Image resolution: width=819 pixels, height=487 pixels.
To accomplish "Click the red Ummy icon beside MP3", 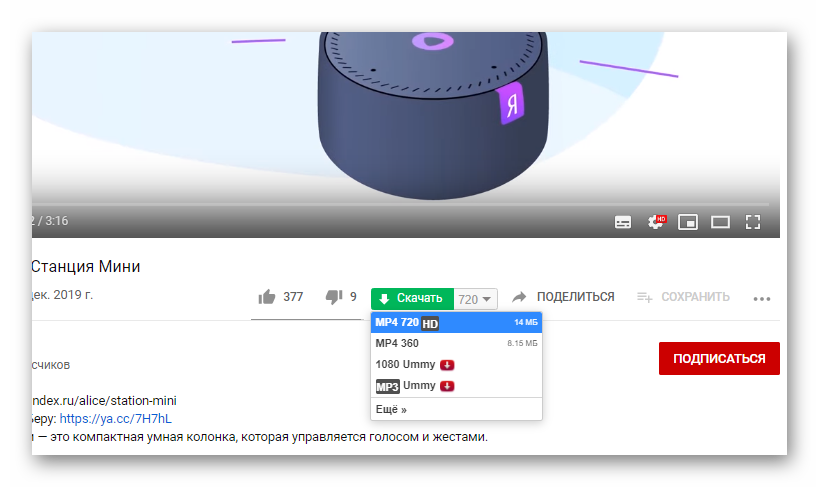I will point(447,386).
